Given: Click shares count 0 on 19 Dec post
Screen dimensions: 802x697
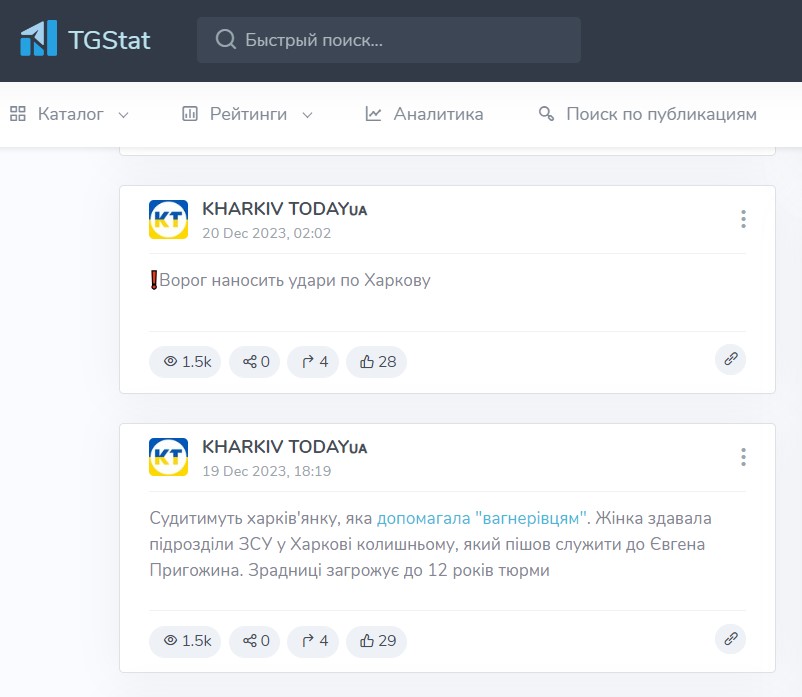Looking at the screenshot, I should (255, 641).
